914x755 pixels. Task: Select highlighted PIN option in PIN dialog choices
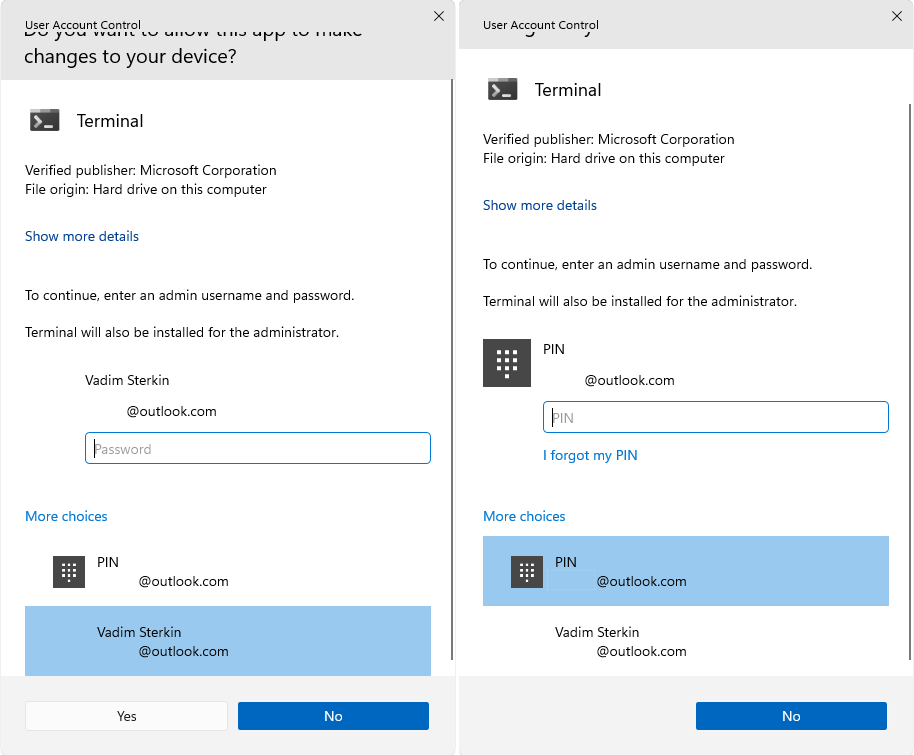(x=686, y=571)
